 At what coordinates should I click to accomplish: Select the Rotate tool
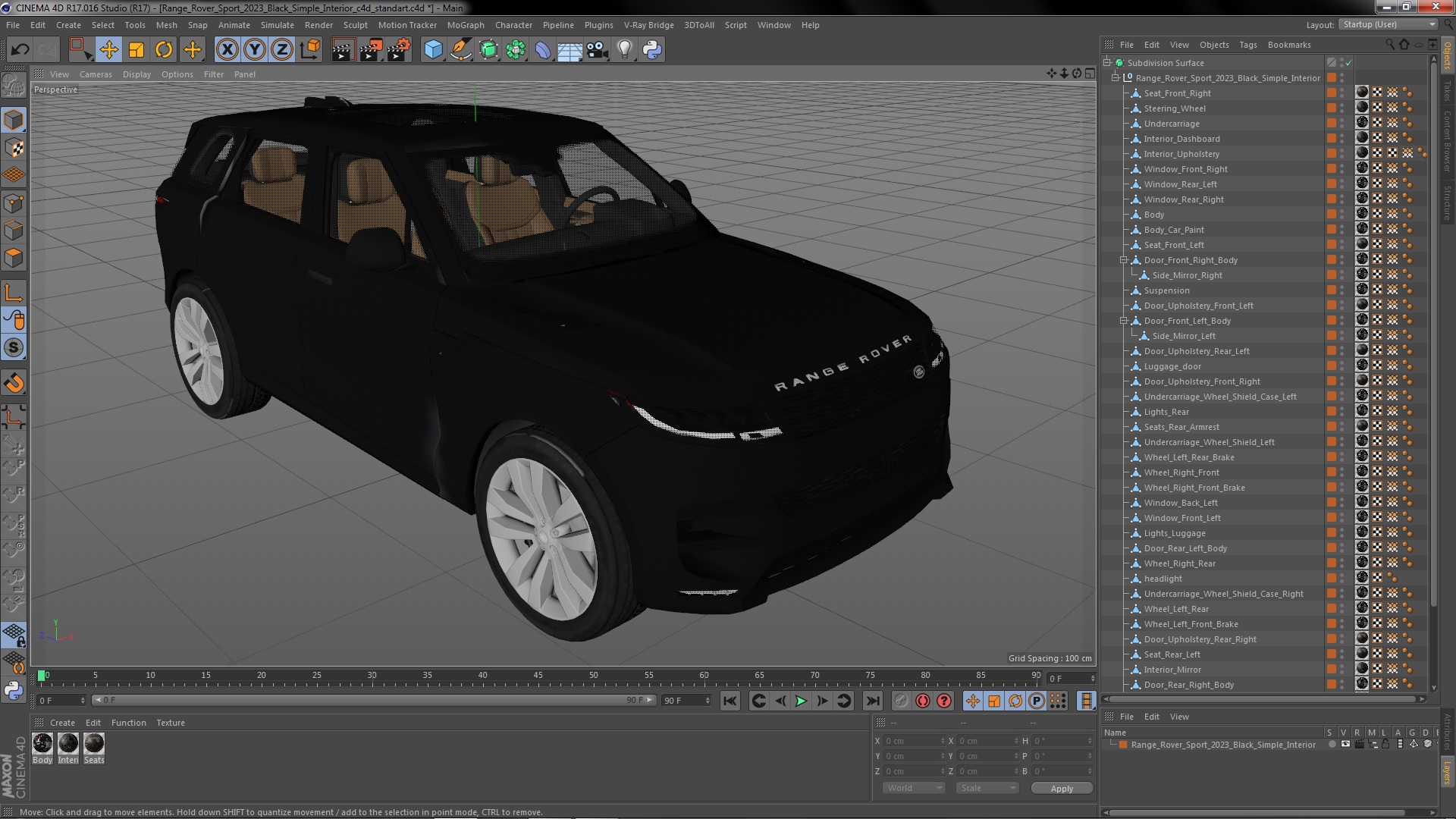[164, 50]
